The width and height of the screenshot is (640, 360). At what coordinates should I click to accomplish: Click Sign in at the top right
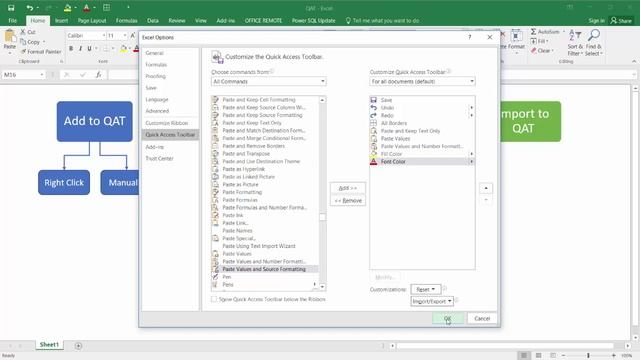596,20
